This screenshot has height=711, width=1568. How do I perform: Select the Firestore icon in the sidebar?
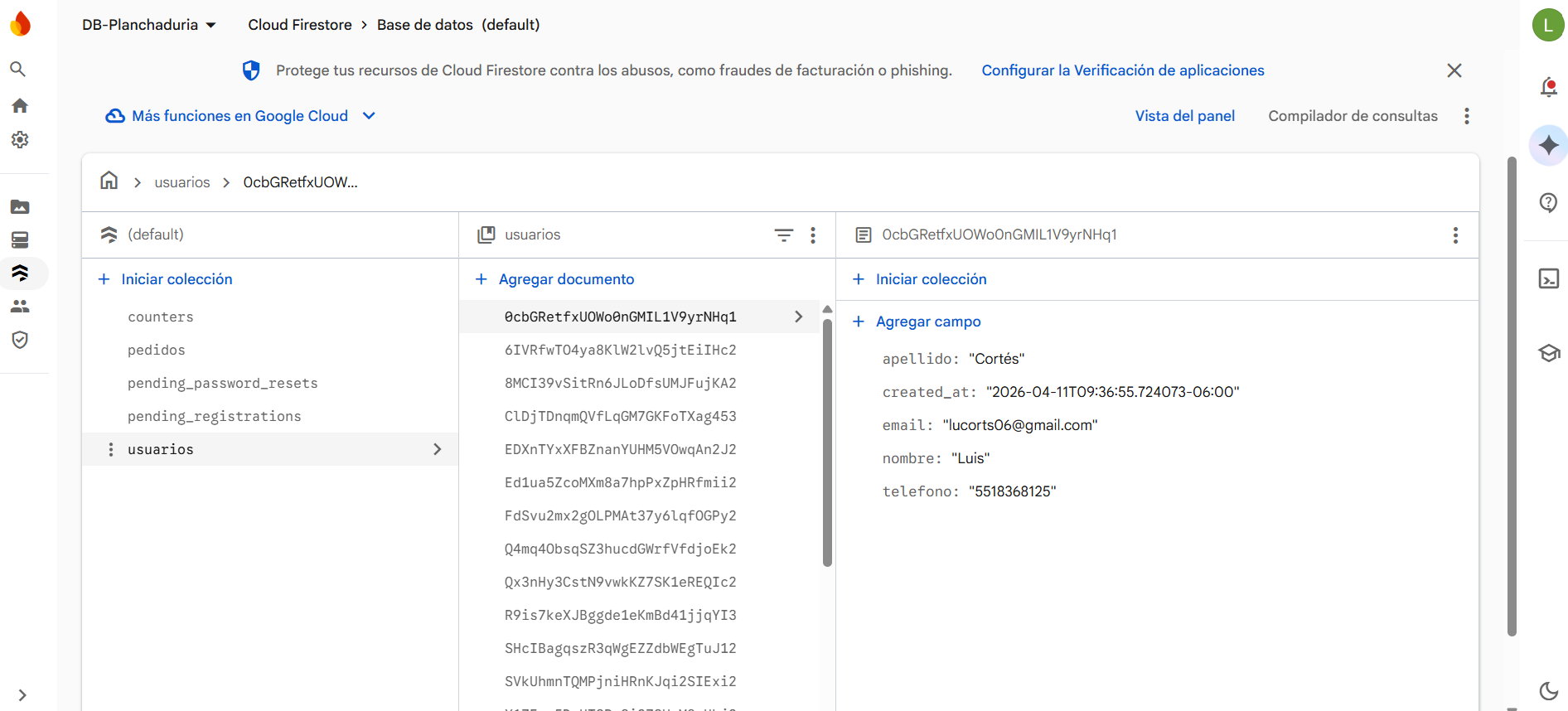20,273
